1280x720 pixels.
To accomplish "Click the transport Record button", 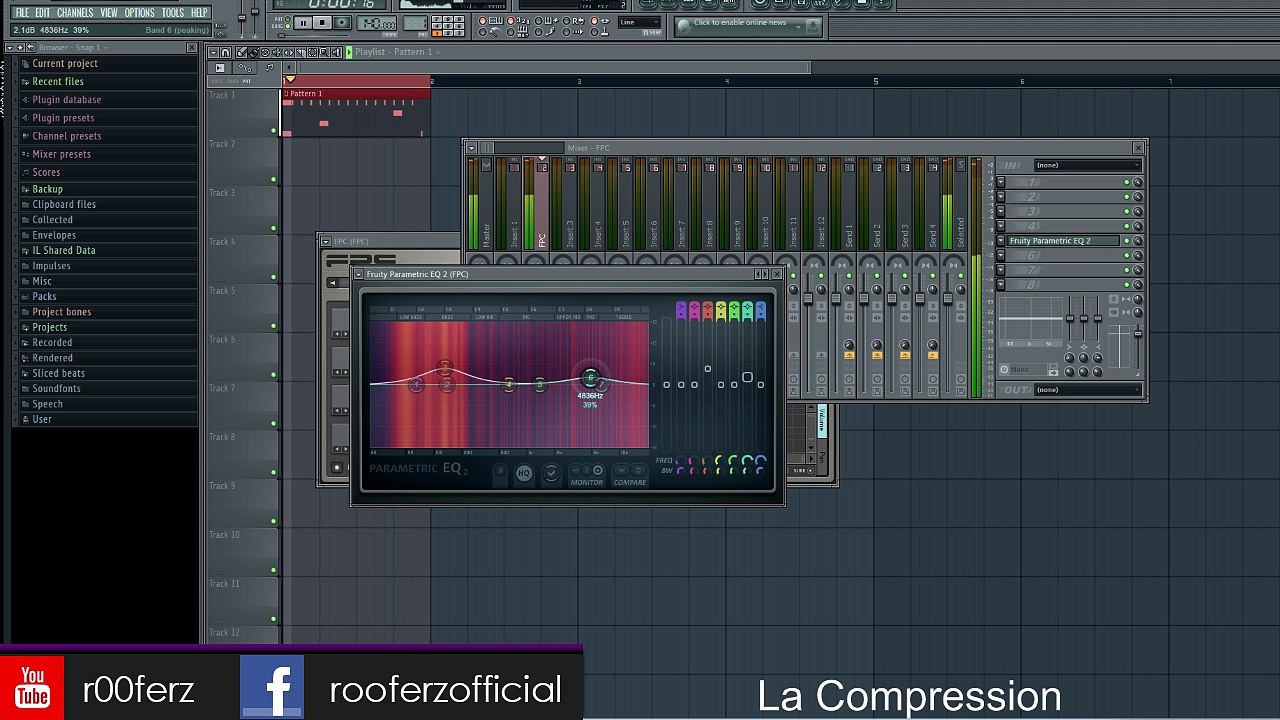I will (342, 22).
